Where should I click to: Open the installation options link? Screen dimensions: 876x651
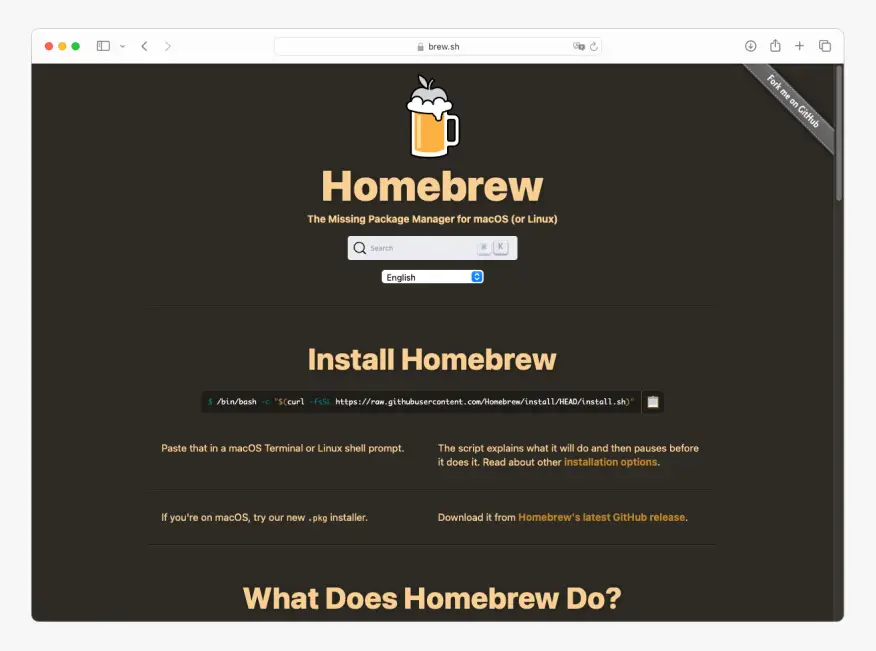pyautogui.click(x=610, y=462)
